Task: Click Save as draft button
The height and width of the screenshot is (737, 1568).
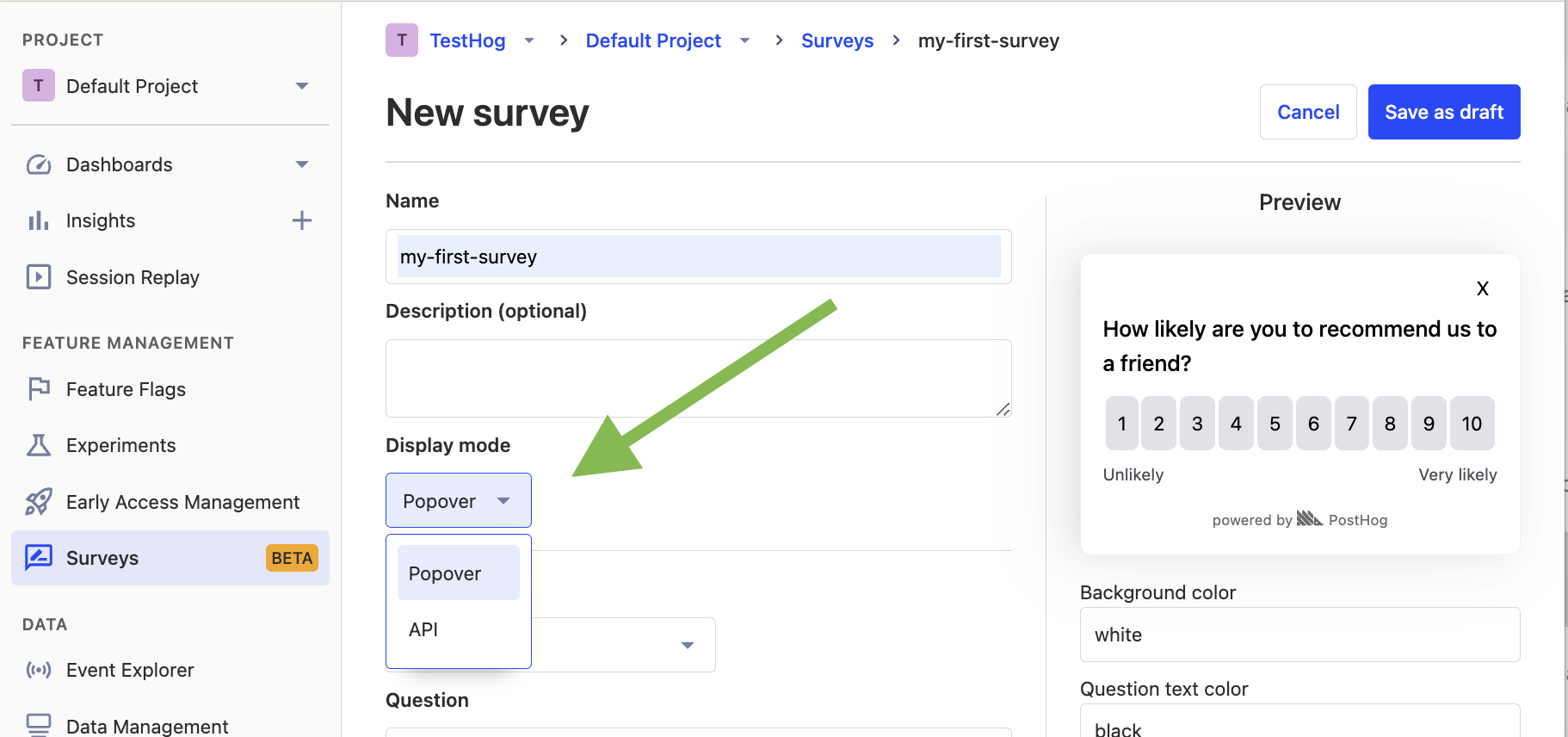Action: (1444, 112)
